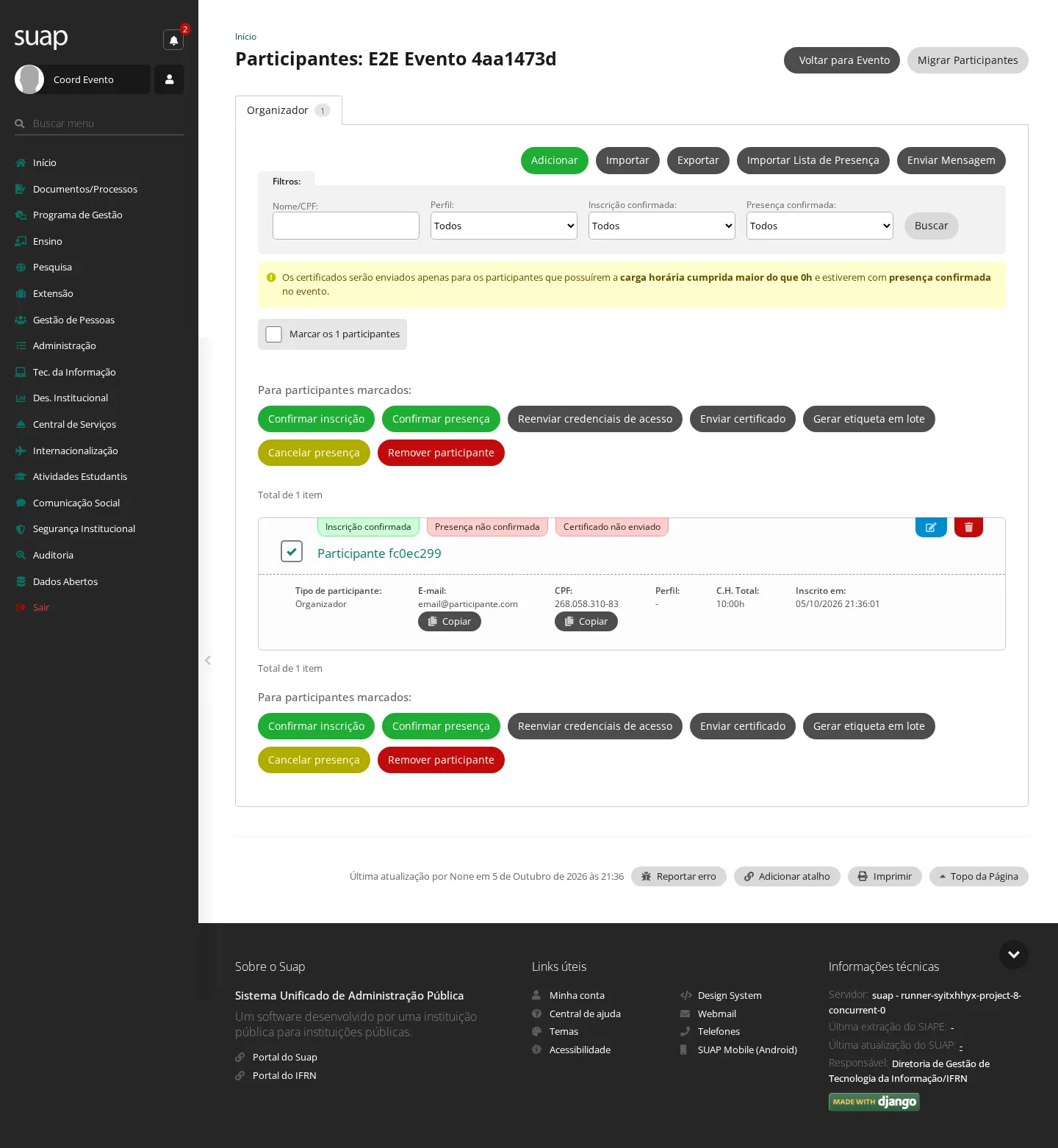Click Topo da Página button
This screenshot has width=1058, height=1148.
click(x=979, y=877)
